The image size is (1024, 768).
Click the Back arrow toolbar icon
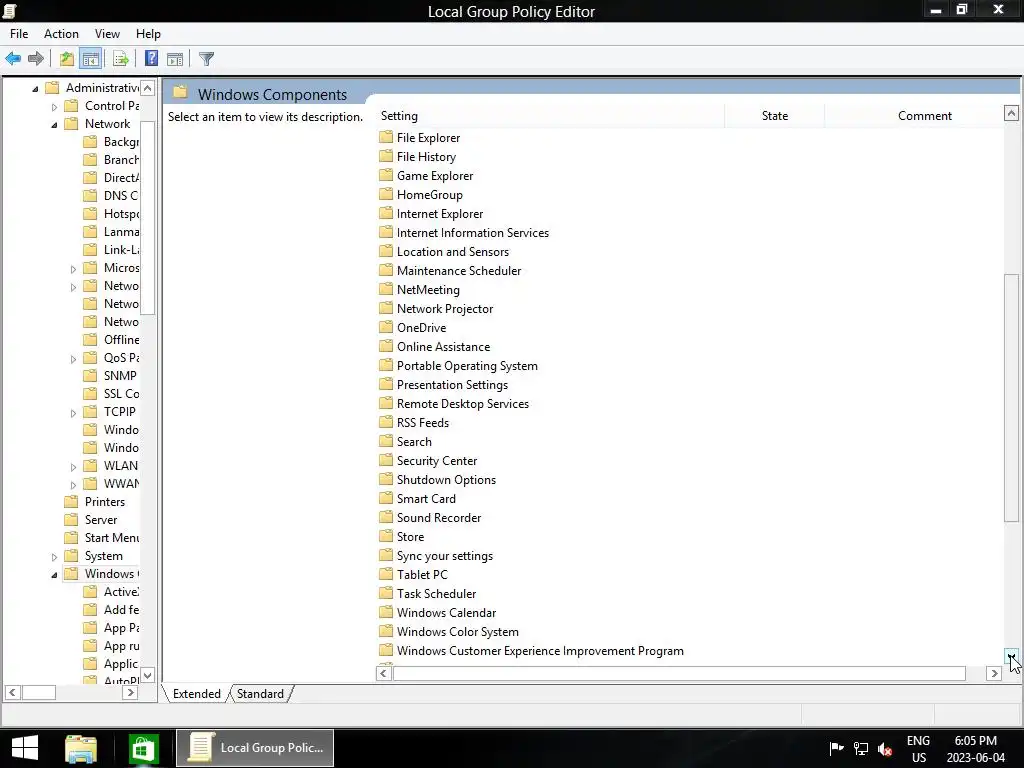click(13, 59)
